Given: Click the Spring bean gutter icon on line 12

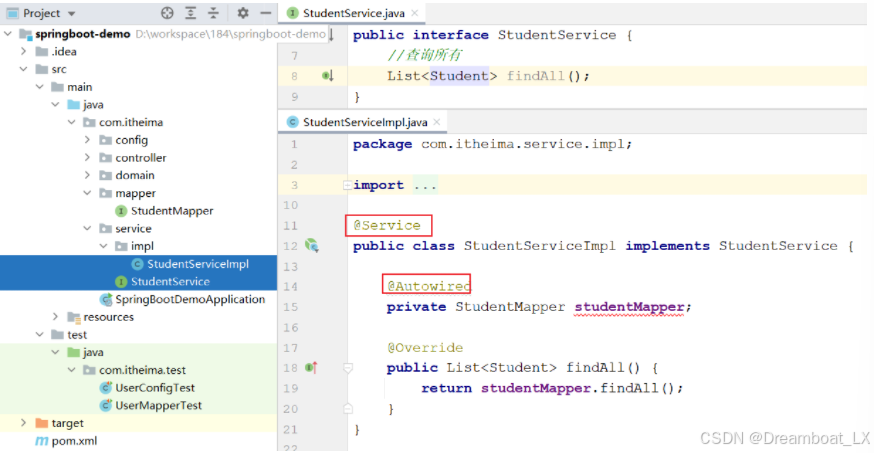Looking at the screenshot, I should click(312, 245).
